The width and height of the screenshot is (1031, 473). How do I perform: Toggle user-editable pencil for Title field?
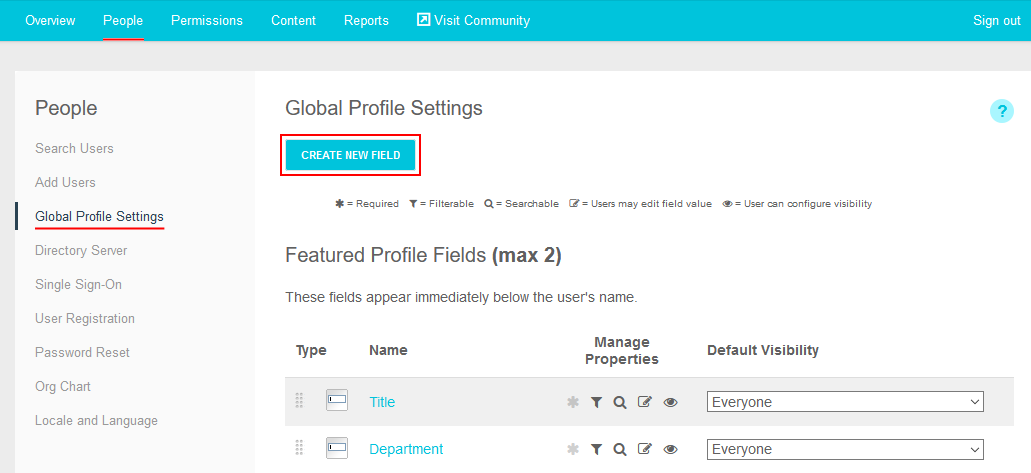644,401
